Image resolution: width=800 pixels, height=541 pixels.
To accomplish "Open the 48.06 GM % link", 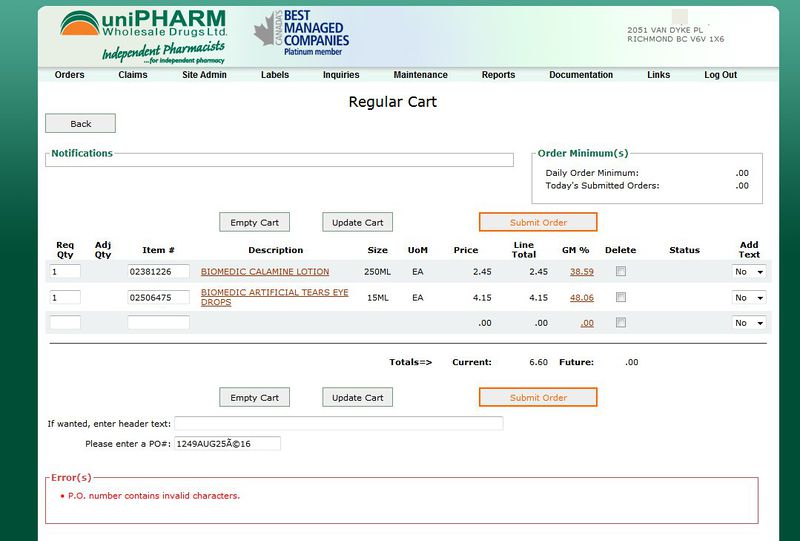I will 582,298.
